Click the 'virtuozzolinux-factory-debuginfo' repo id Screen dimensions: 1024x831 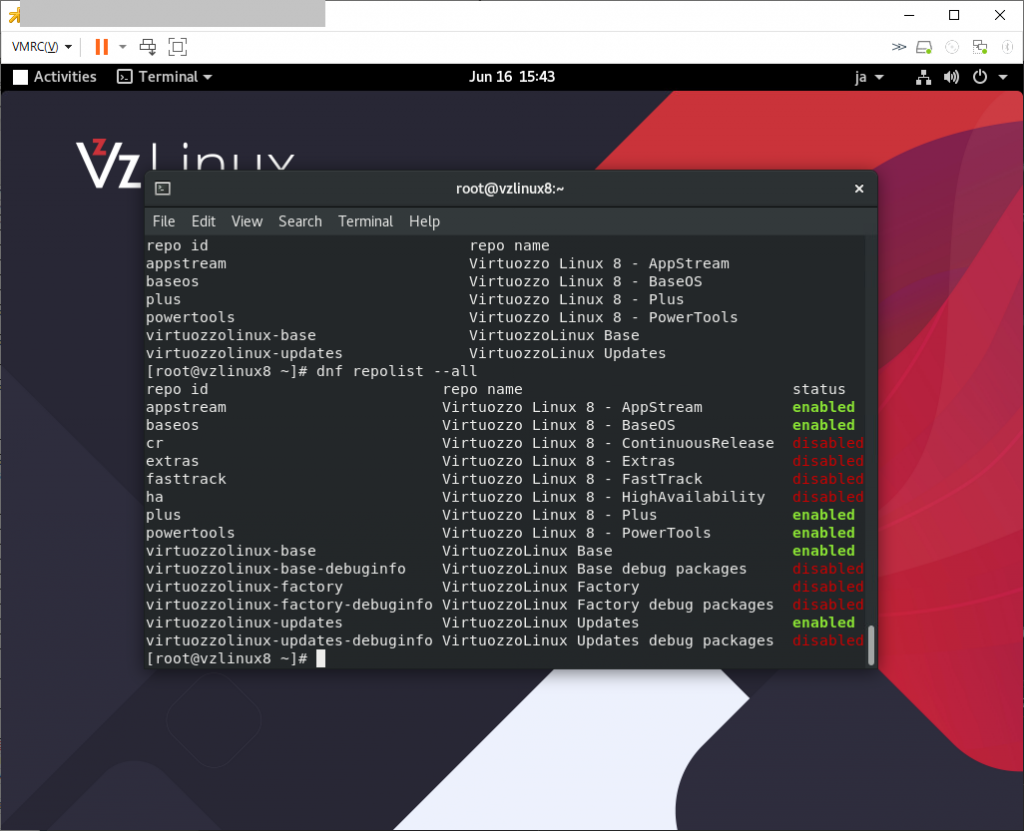point(289,605)
